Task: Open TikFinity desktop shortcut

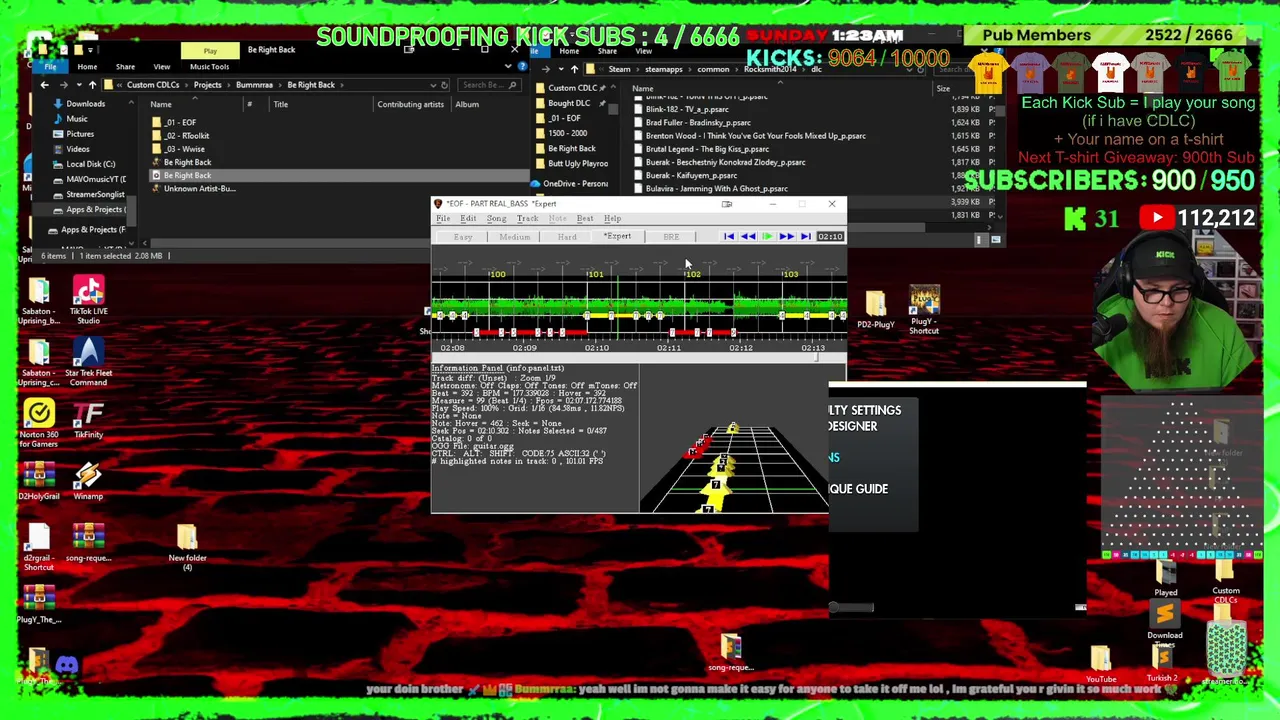Action: coord(88,420)
